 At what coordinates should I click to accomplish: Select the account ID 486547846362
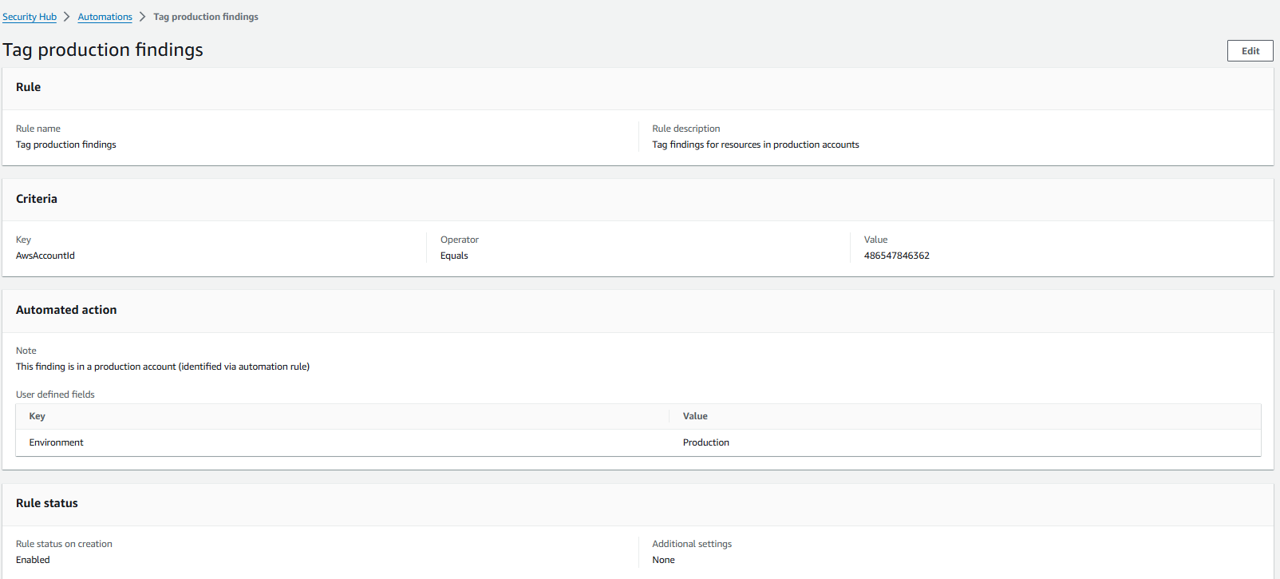pos(896,256)
